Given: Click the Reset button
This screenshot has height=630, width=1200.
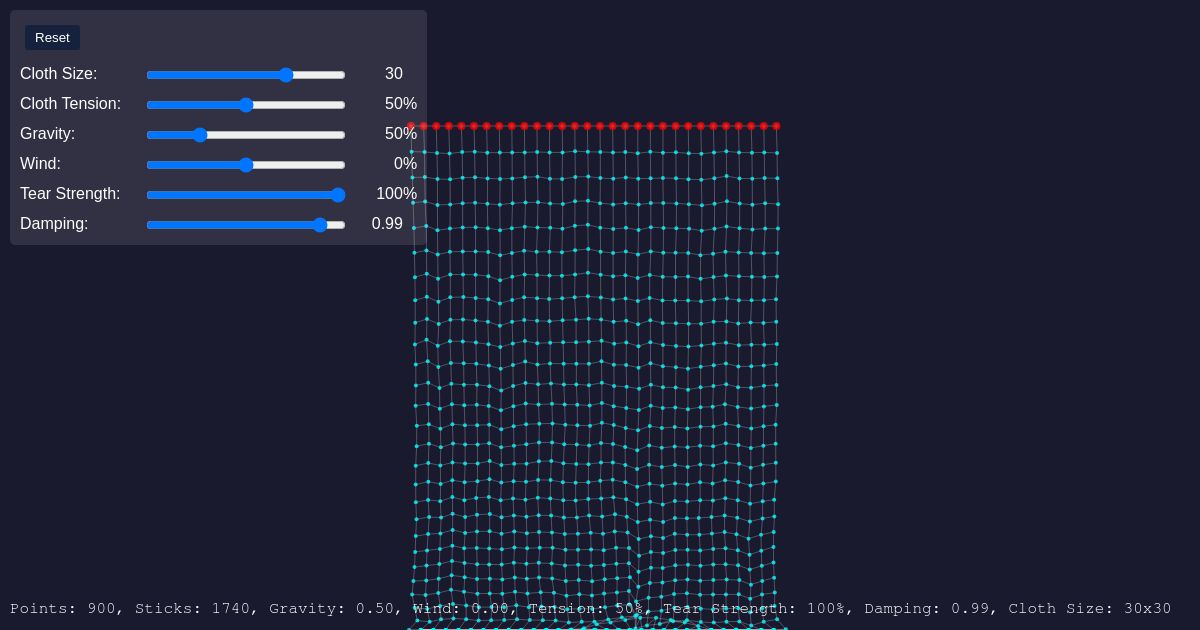Looking at the screenshot, I should point(52,38).
